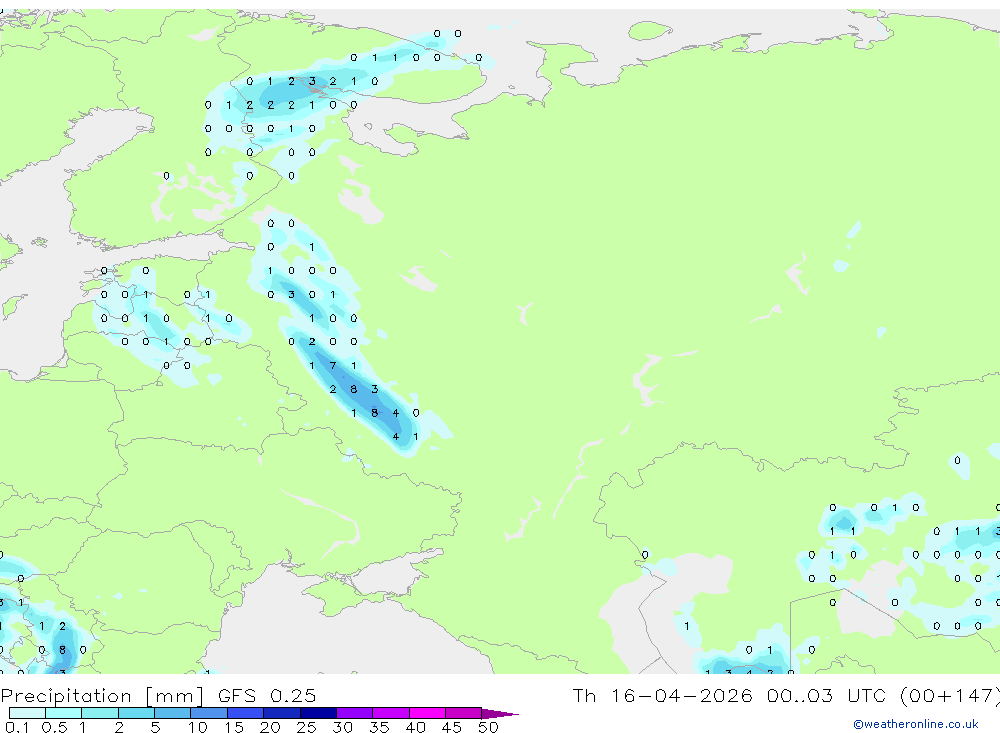Click the legend label '25'
This screenshot has height=733, width=1000.
coord(306,727)
